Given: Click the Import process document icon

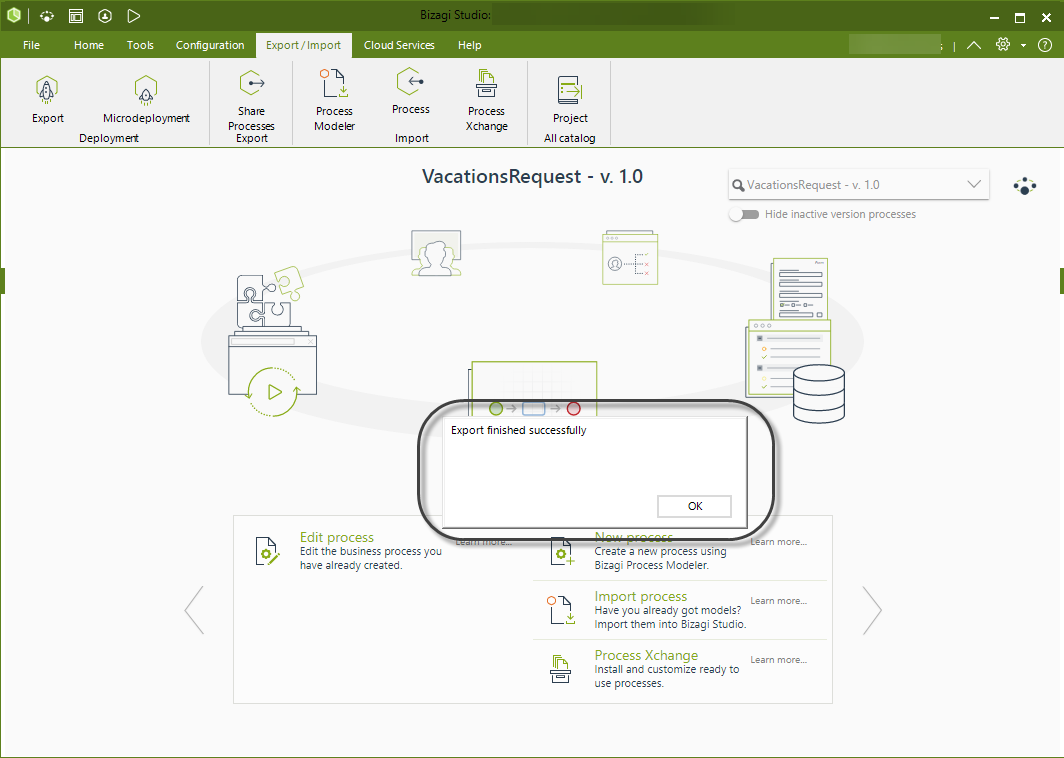Looking at the screenshot, I should [562, 609].
